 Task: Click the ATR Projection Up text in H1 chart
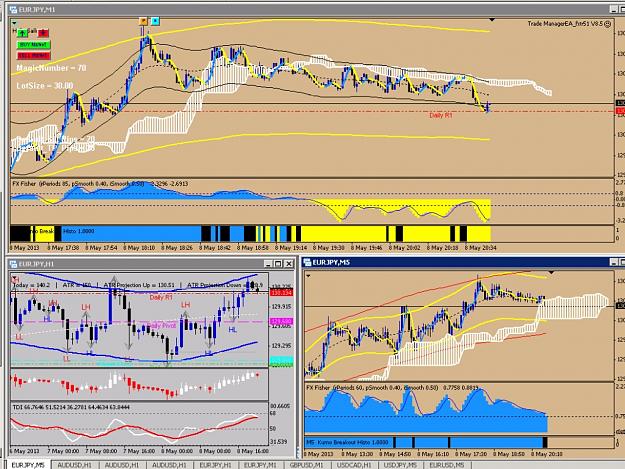pos(139,285)
